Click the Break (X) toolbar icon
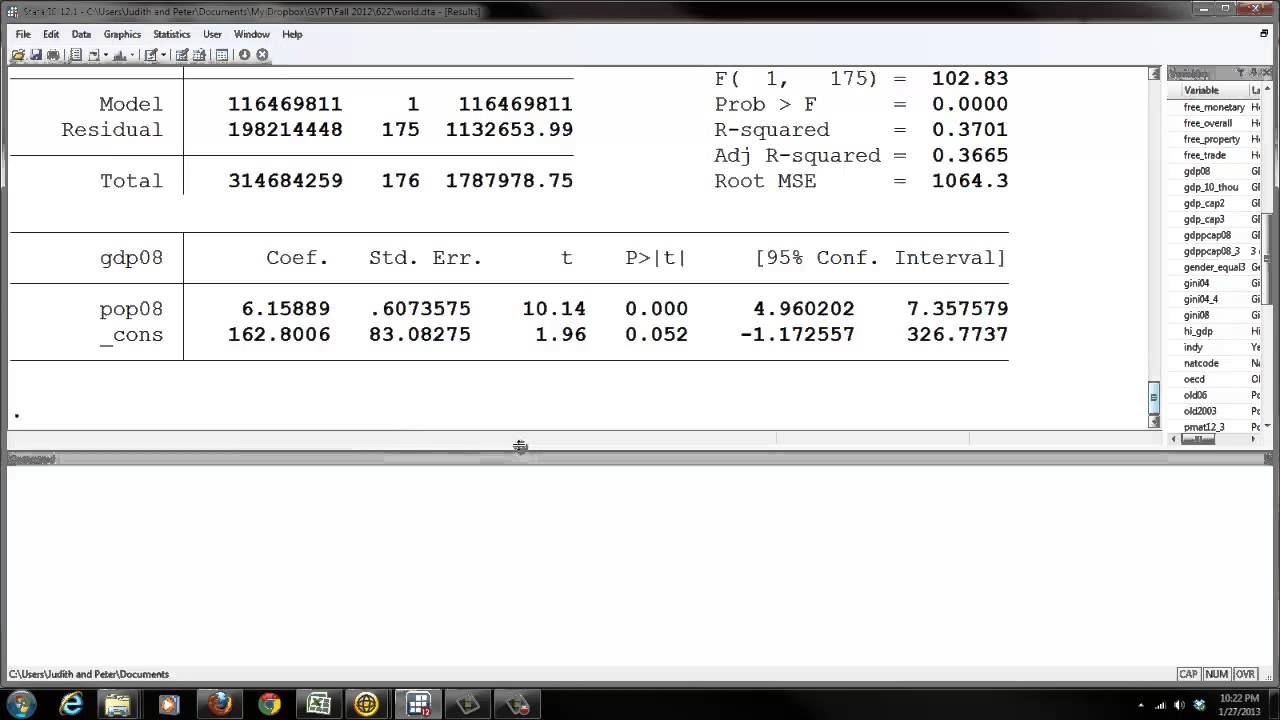 coord(262,55)
